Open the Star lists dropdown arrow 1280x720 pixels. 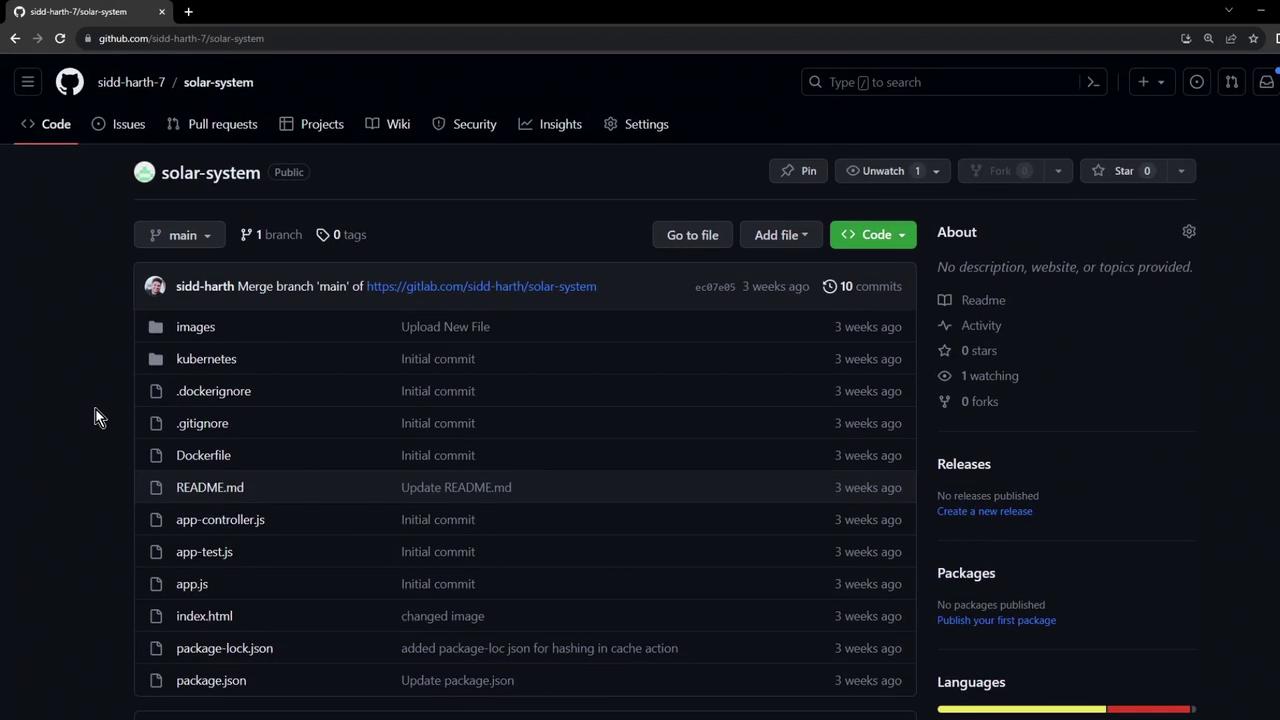tap(1181, 171)
